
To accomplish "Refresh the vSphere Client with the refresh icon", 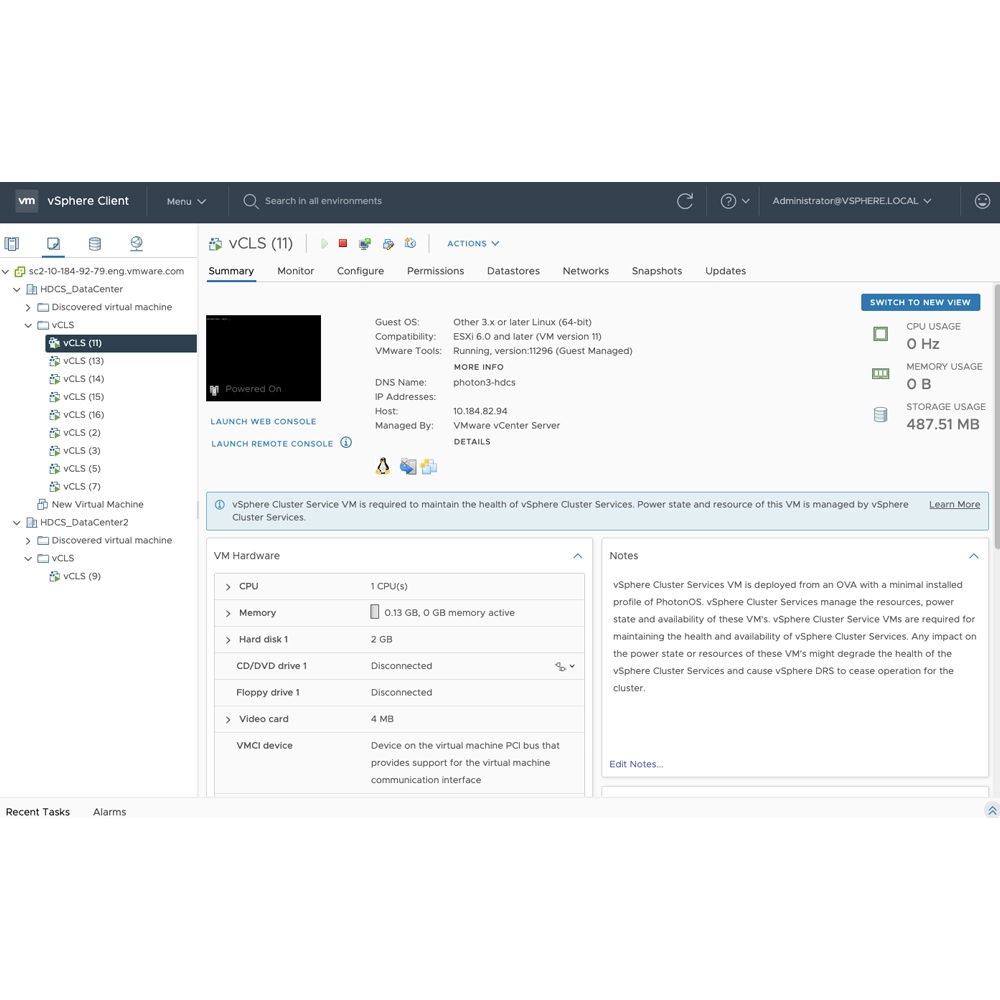I will point(685,201).
